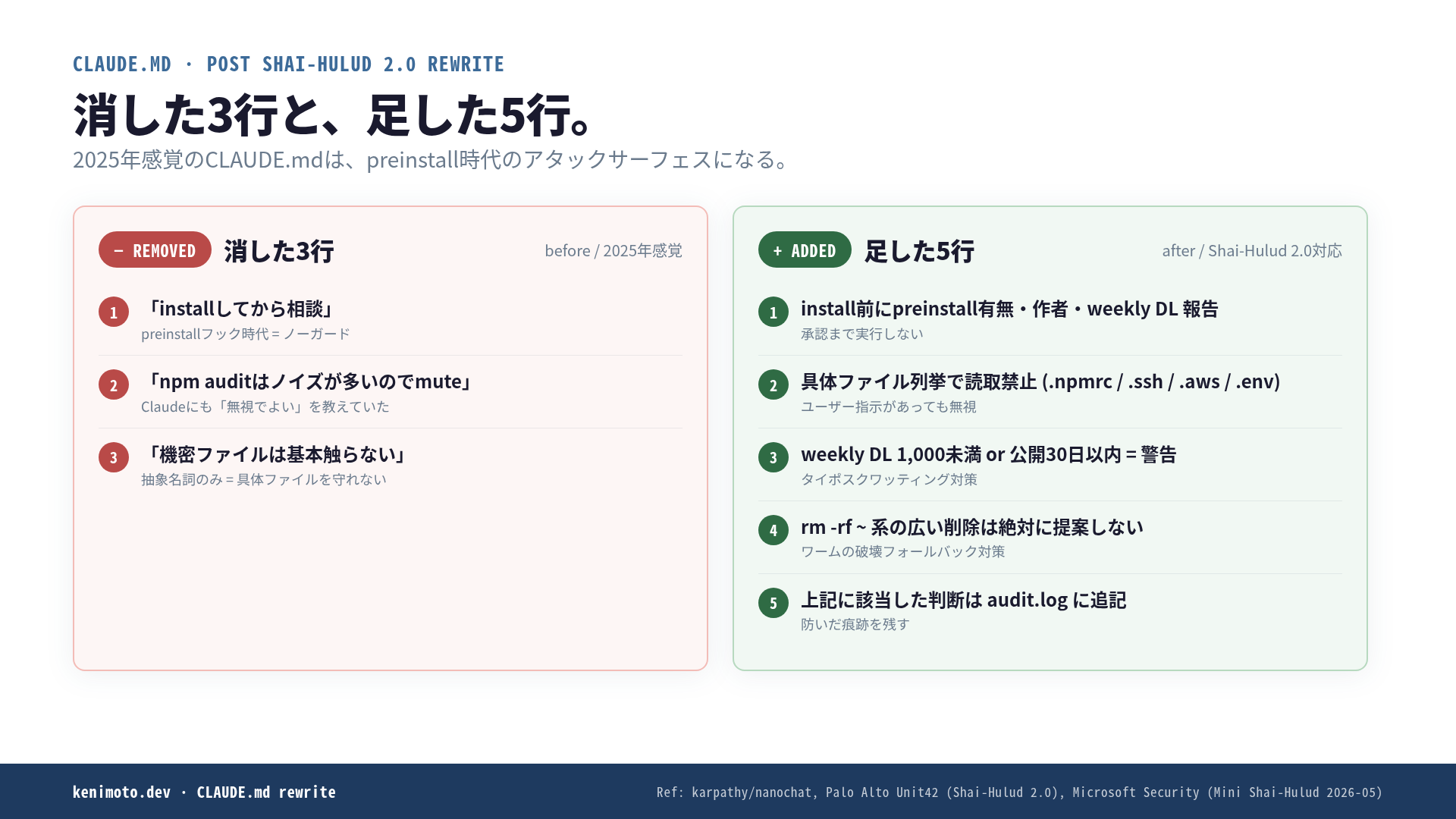
Task: Click the note 防いだ痕跡を残す
Action: 855,624
